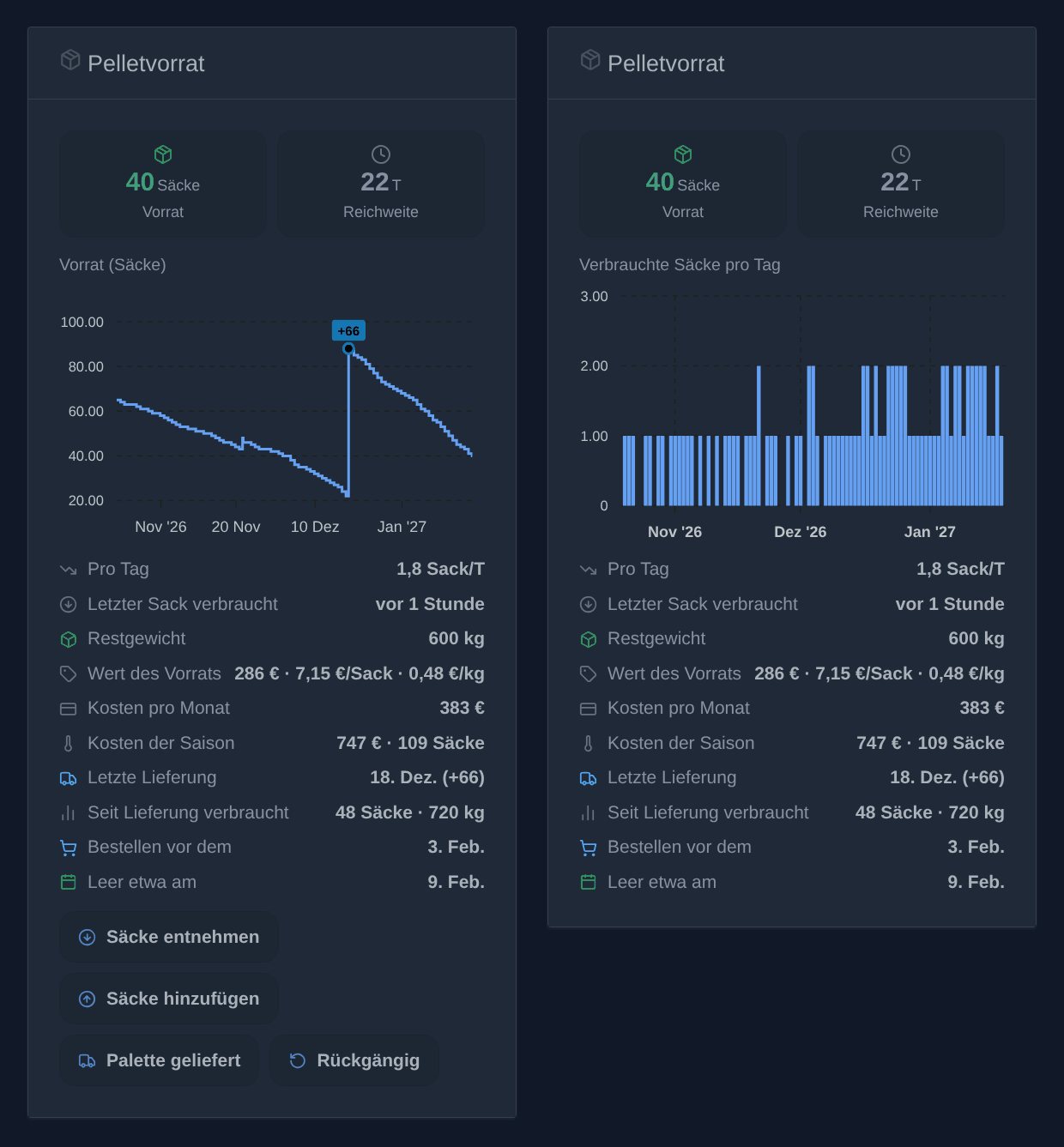Click the '9. Feb.' date in left card
Viewport: 1064px width, 1147px height.
coord(456,882)
